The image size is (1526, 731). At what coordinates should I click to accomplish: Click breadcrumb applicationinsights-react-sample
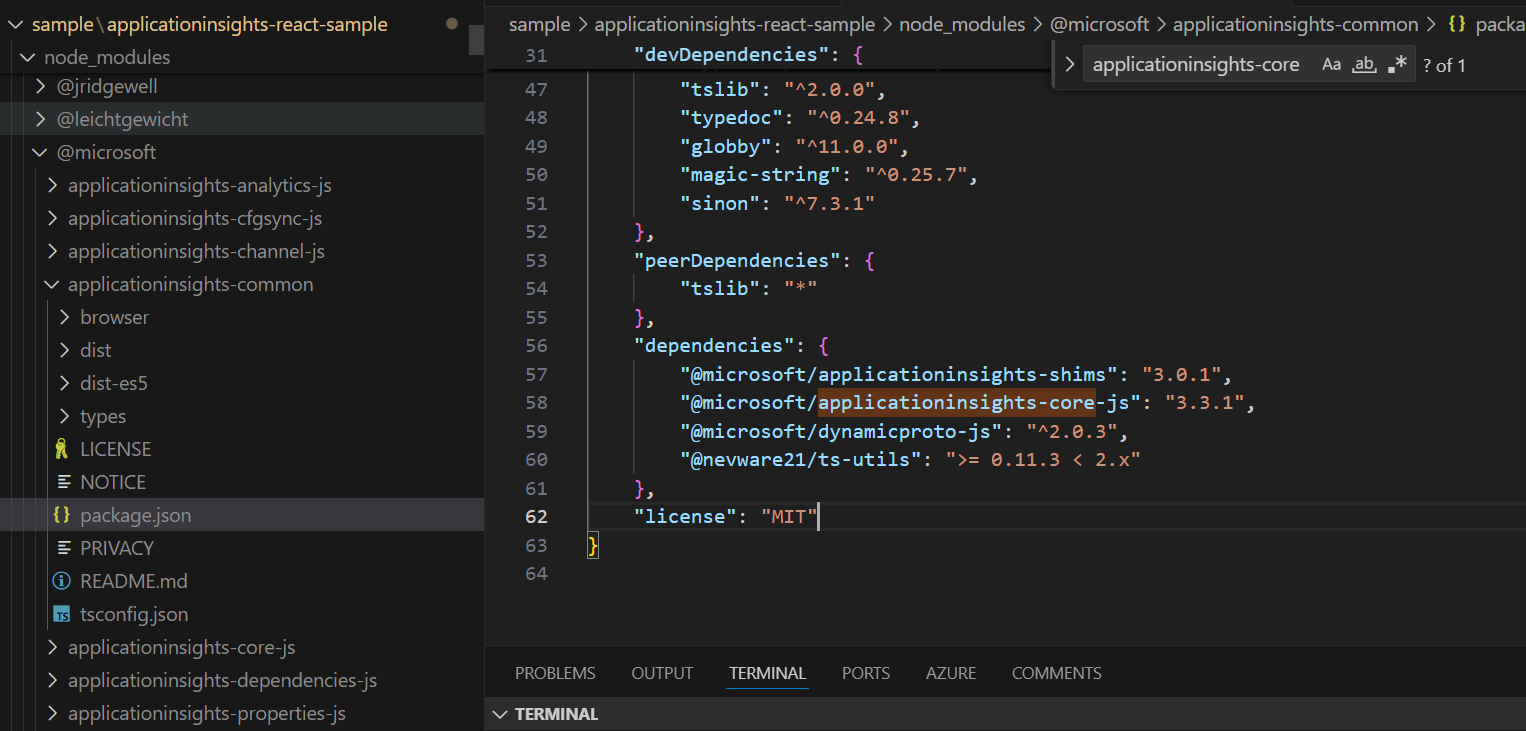pos(735,24)
